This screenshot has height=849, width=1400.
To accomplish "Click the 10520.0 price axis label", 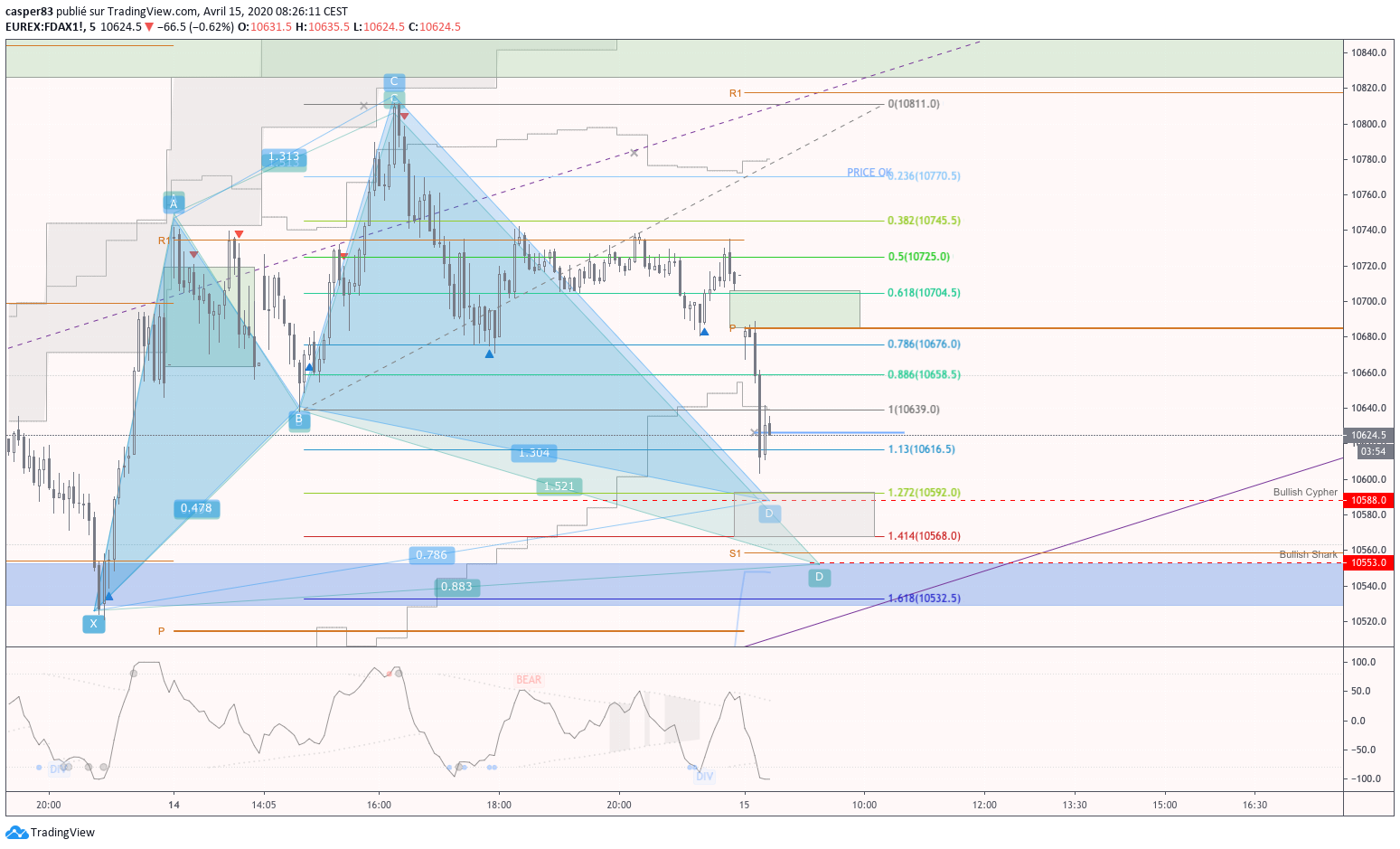I will [x=1368, y=621].
